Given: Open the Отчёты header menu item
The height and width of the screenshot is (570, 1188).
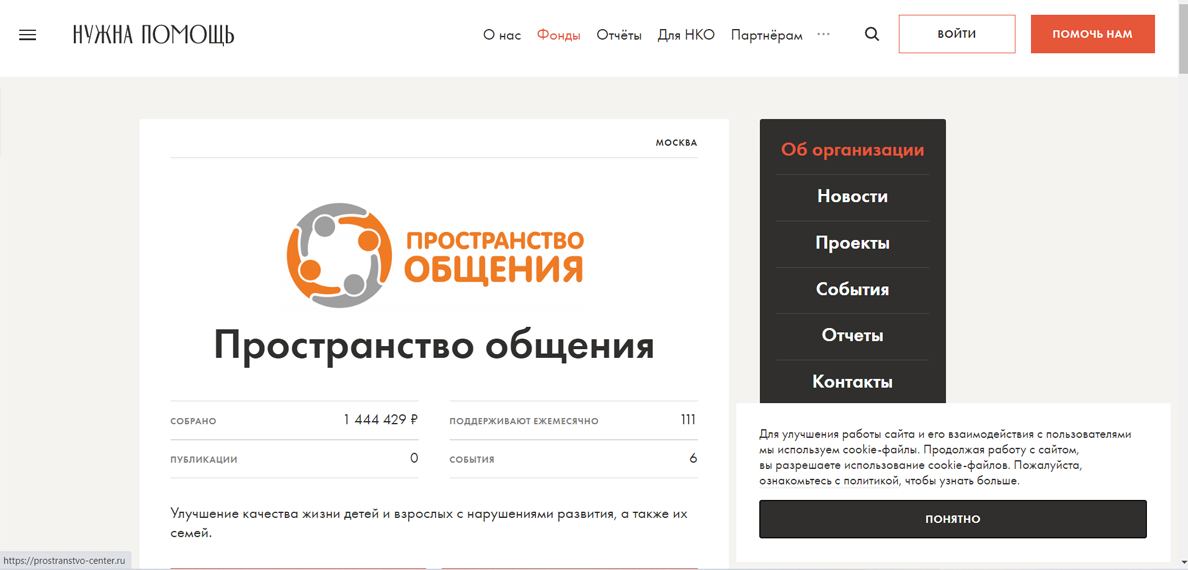Looking at the screenshot, I should [x=619, y=35].
